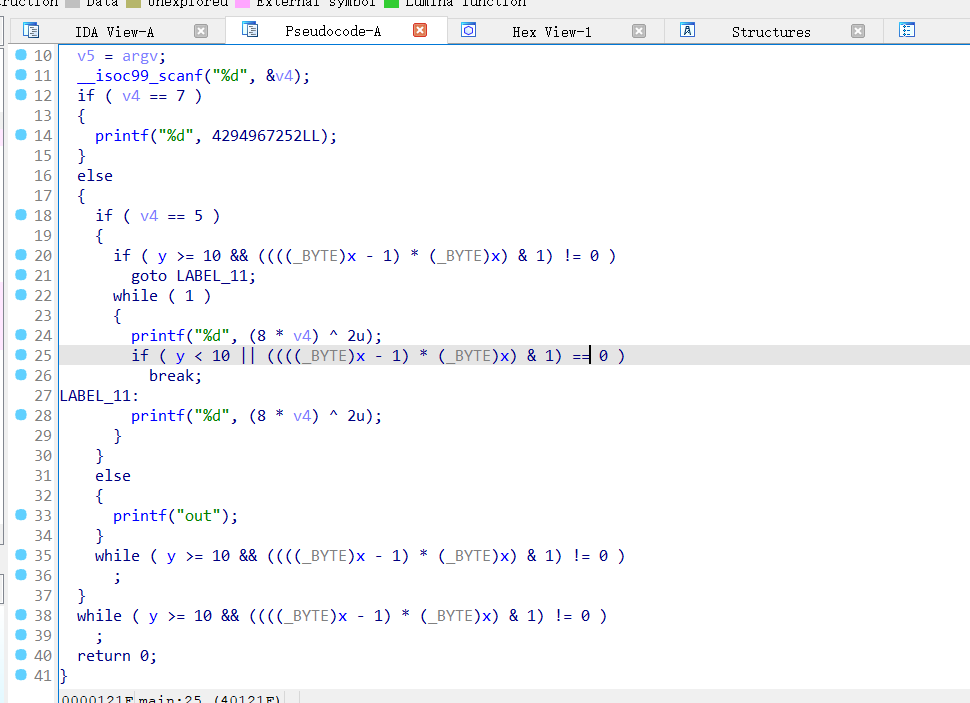Click the v4 == 7 condition
Image resolution: width=970 pixels, height=703 pixels.
coord(153,96)
